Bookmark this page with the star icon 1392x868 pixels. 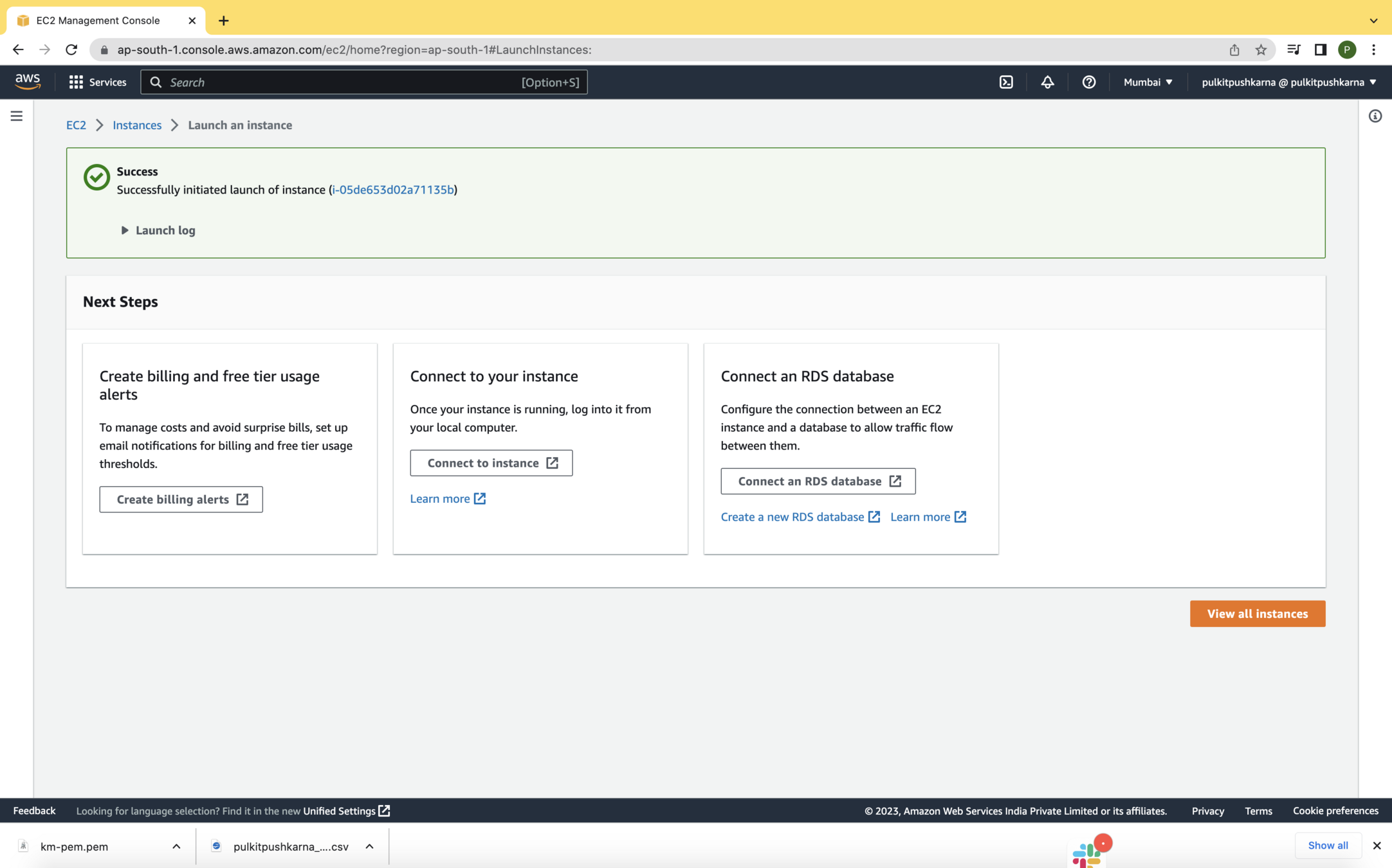[x=1261, y=50]
